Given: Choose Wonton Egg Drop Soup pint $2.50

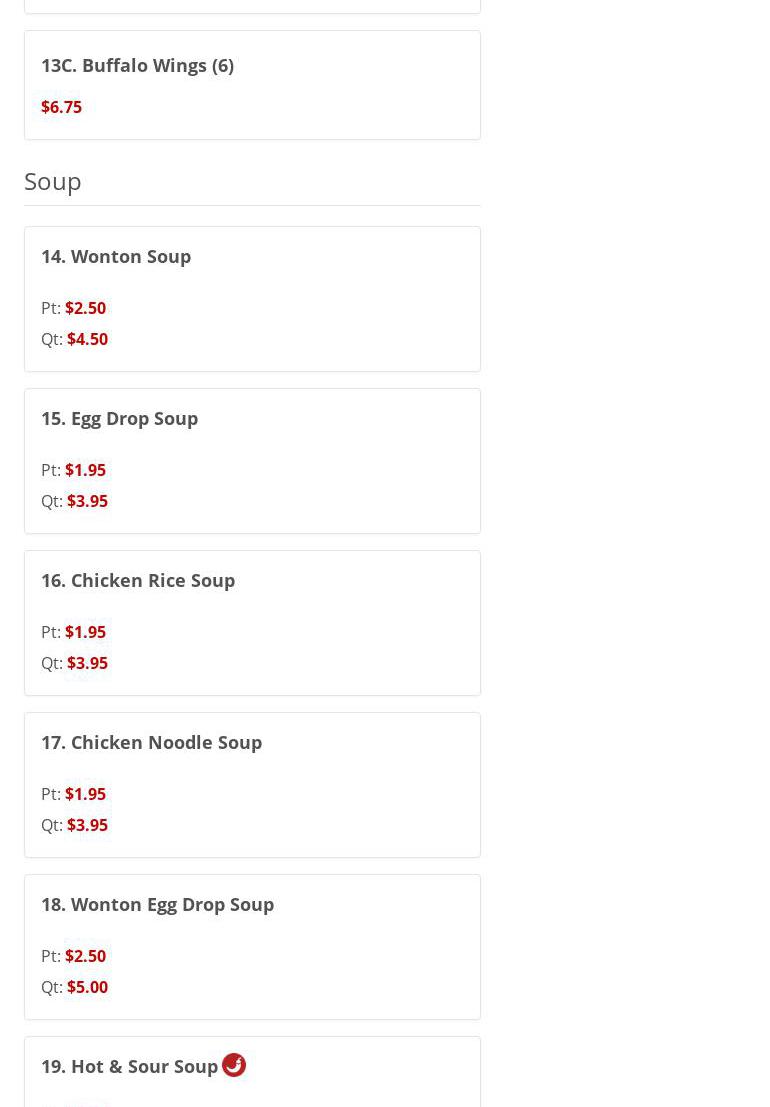Looking at the screenshot, I should (85, 956).
